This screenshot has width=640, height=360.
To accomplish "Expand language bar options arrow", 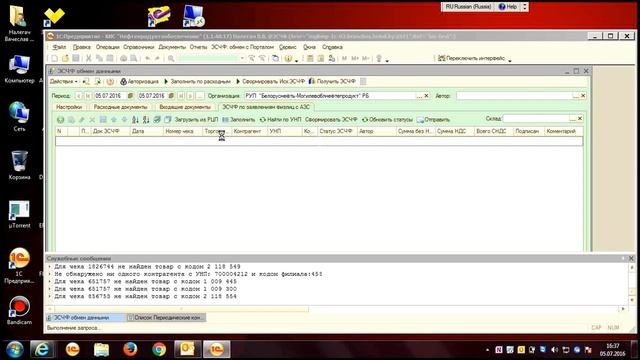I will (x=525, y=7).
